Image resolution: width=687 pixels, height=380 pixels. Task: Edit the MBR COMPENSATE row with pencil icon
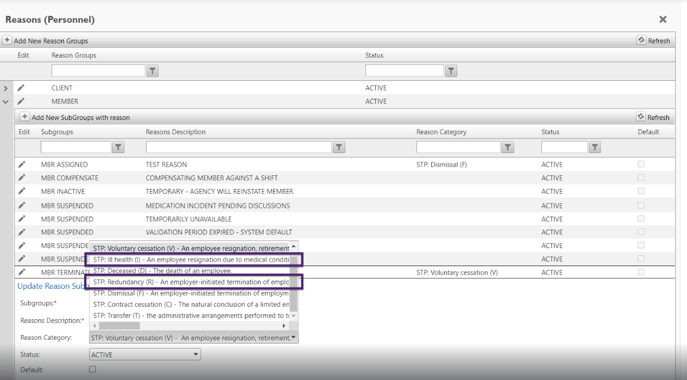[x=21, y=178]
